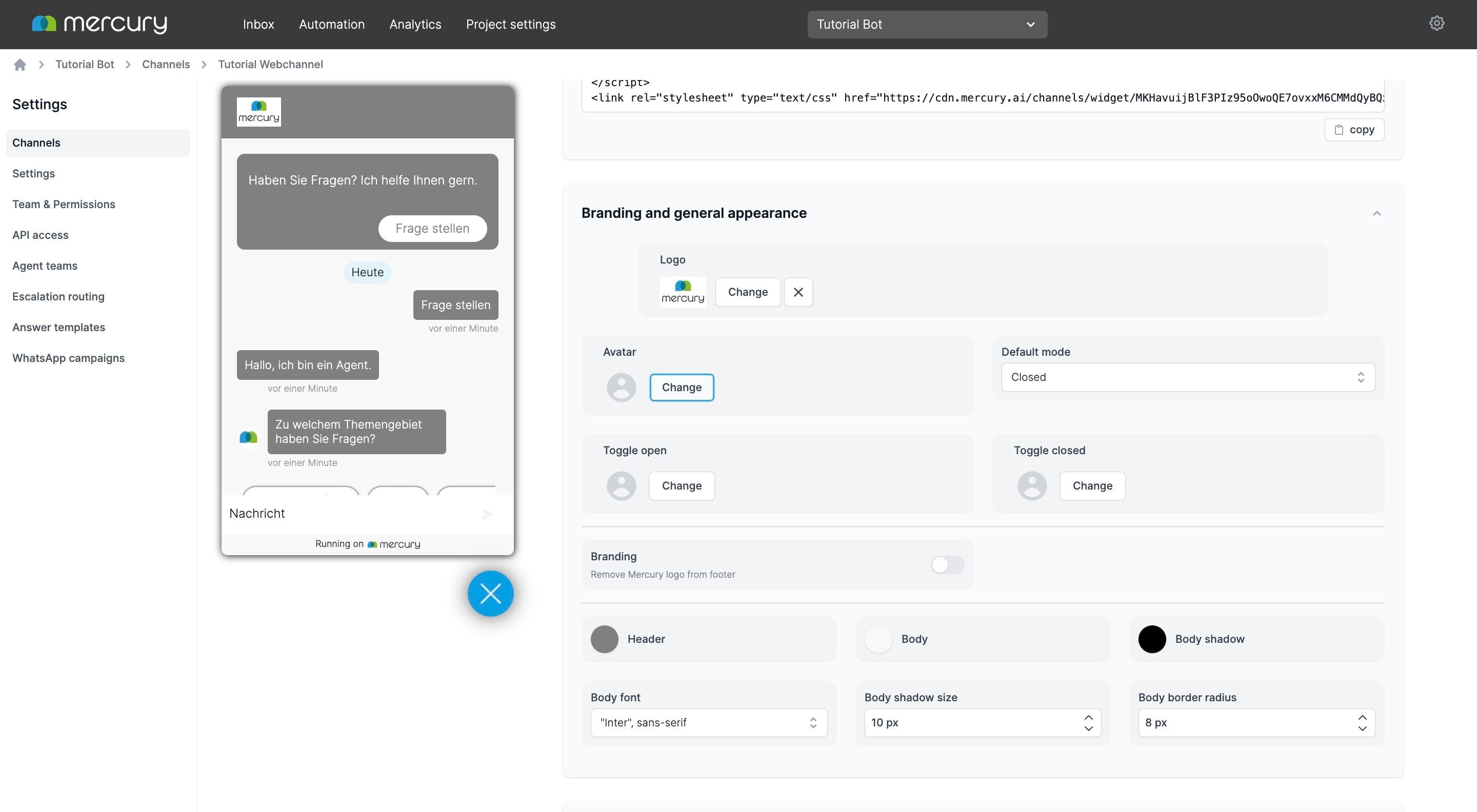Open the black Body shadow color swatch

click(1152, 639)
